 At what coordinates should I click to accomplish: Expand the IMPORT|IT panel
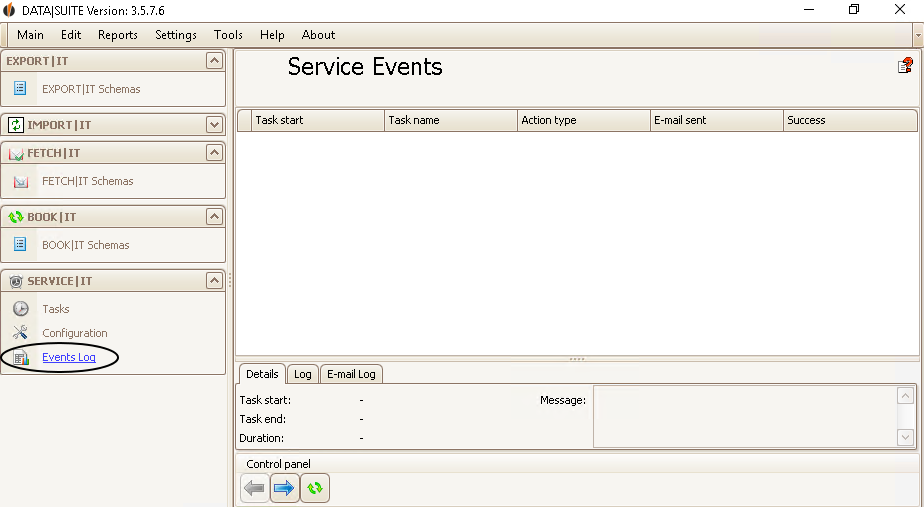(x=214, y=125)
